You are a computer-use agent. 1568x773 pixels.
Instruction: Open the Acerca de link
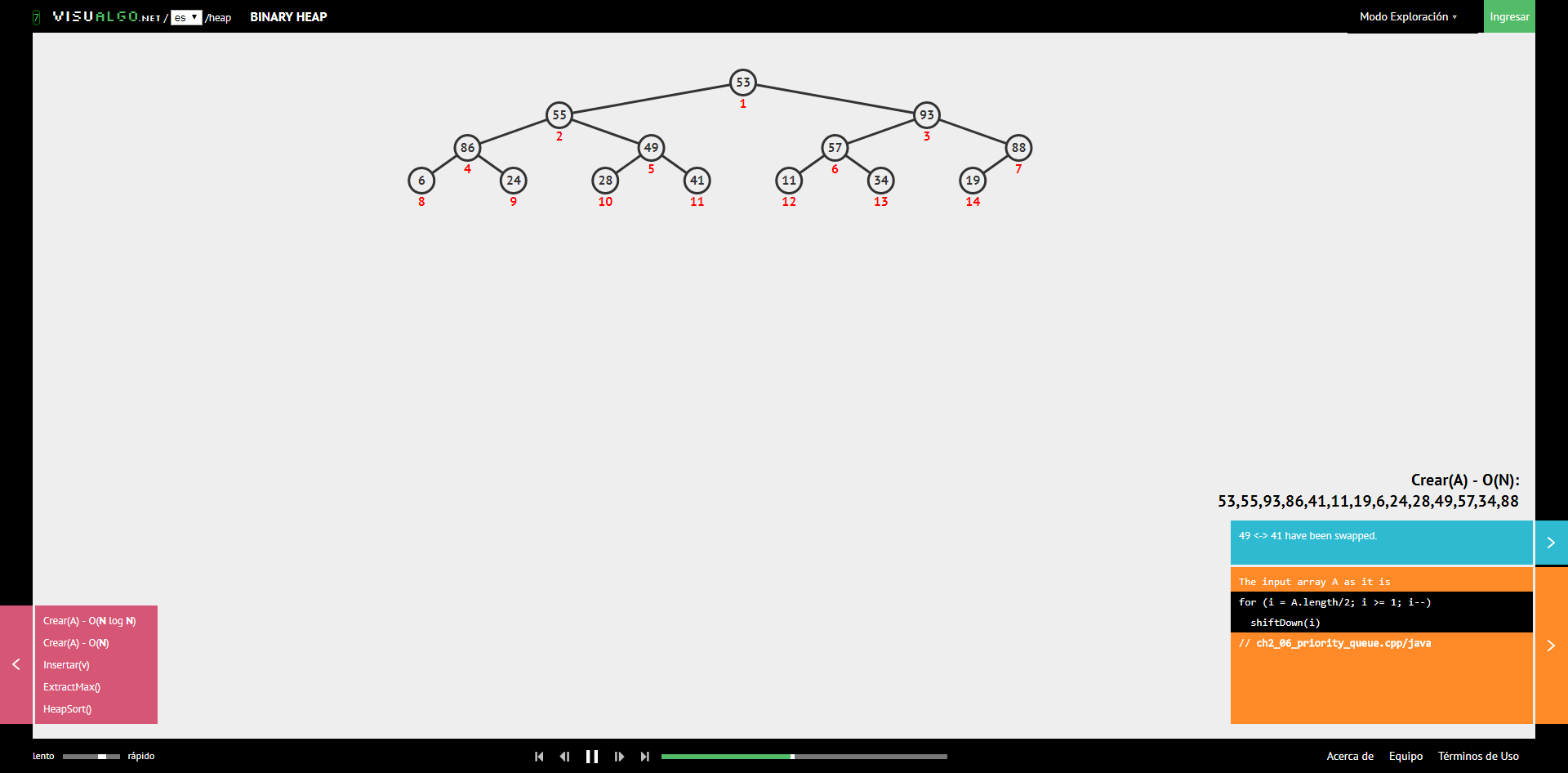[1350, 756]
